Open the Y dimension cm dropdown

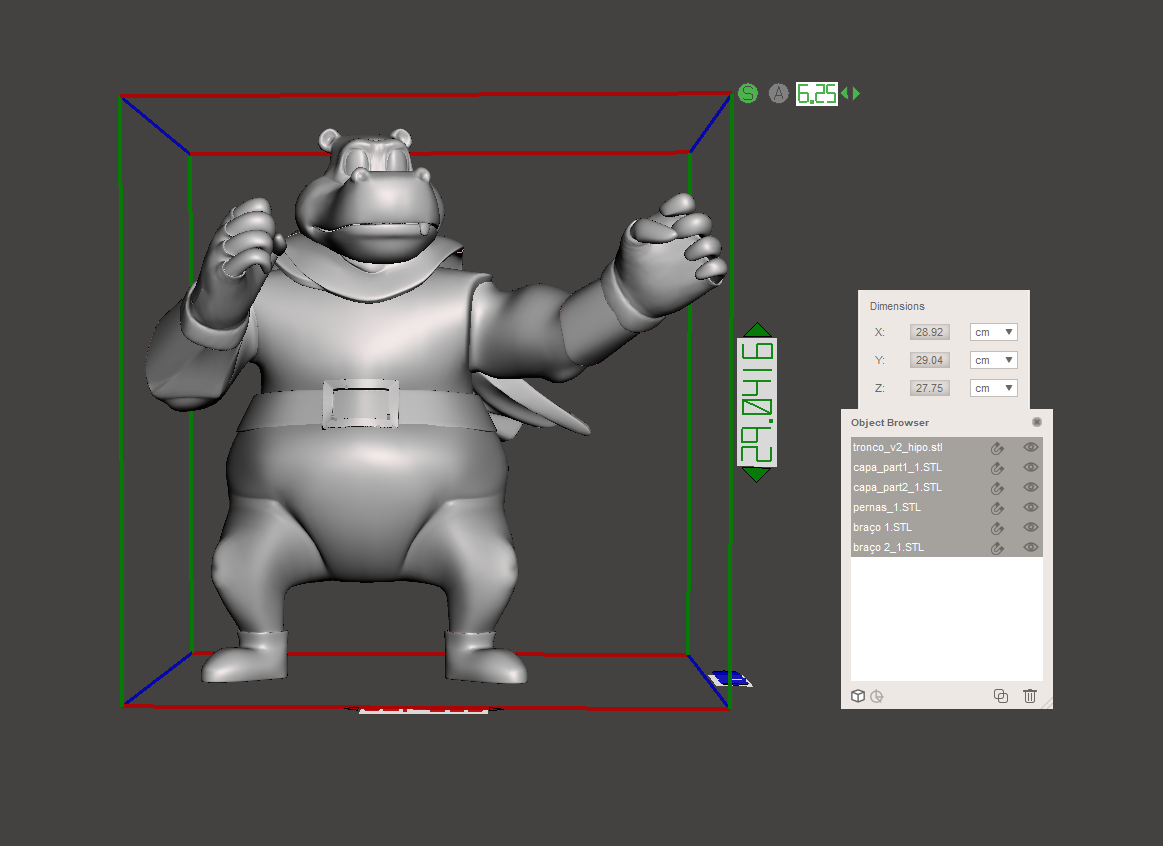pos(993,359)
